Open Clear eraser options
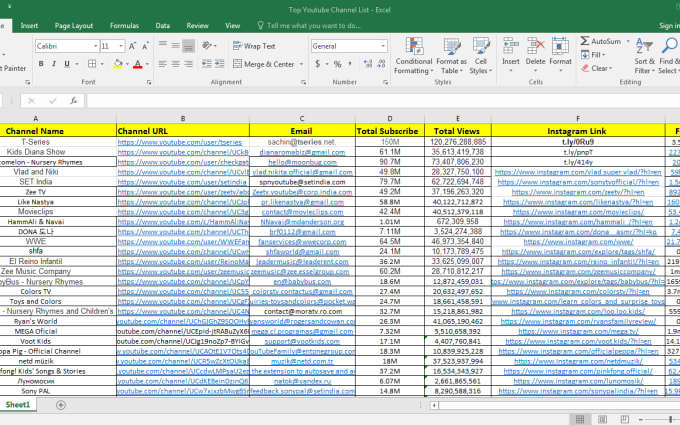Image resolution: width=680 pixels, height=425 pixels. pos(596,68)
